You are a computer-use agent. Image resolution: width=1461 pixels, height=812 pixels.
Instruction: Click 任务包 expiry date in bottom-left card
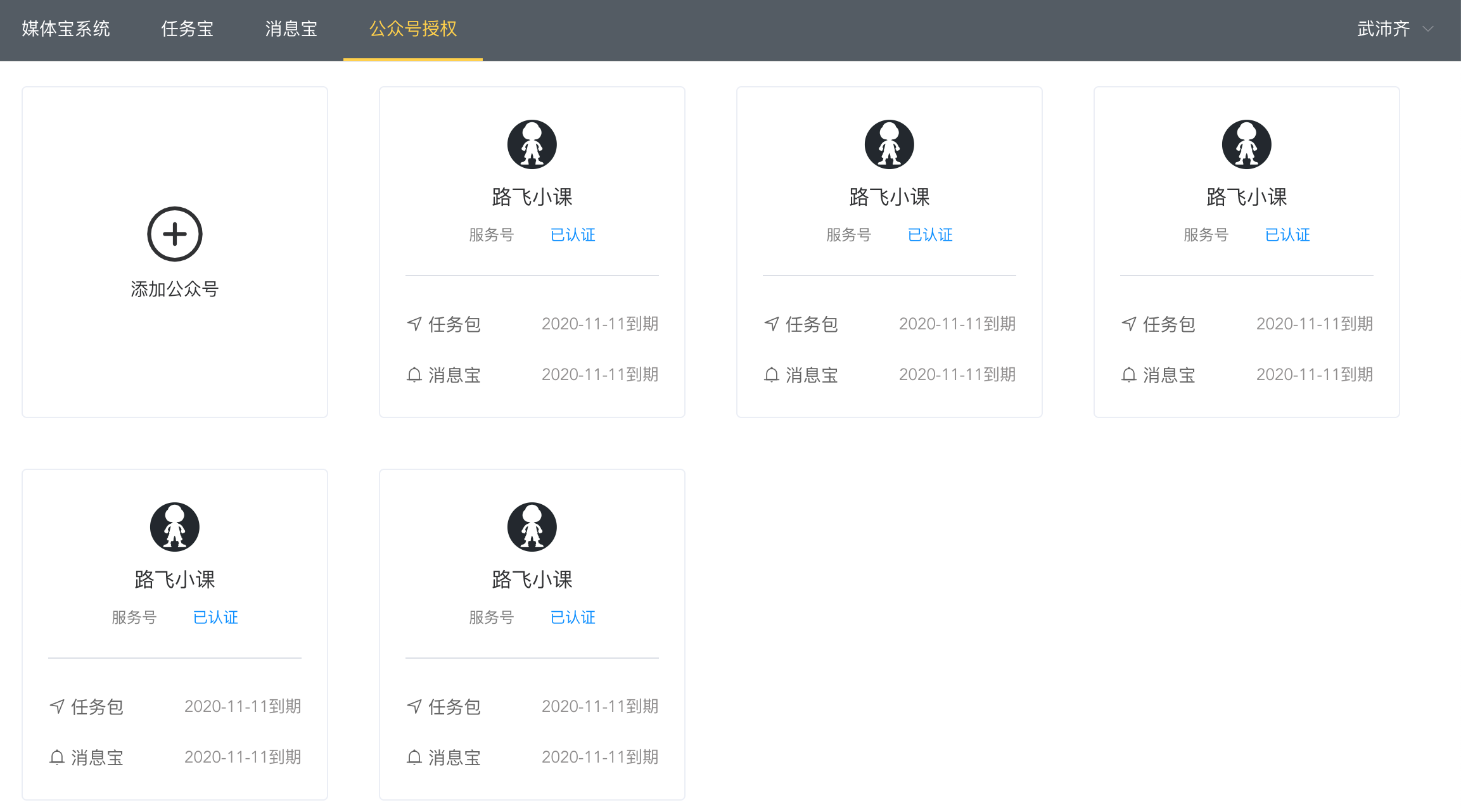243,706
